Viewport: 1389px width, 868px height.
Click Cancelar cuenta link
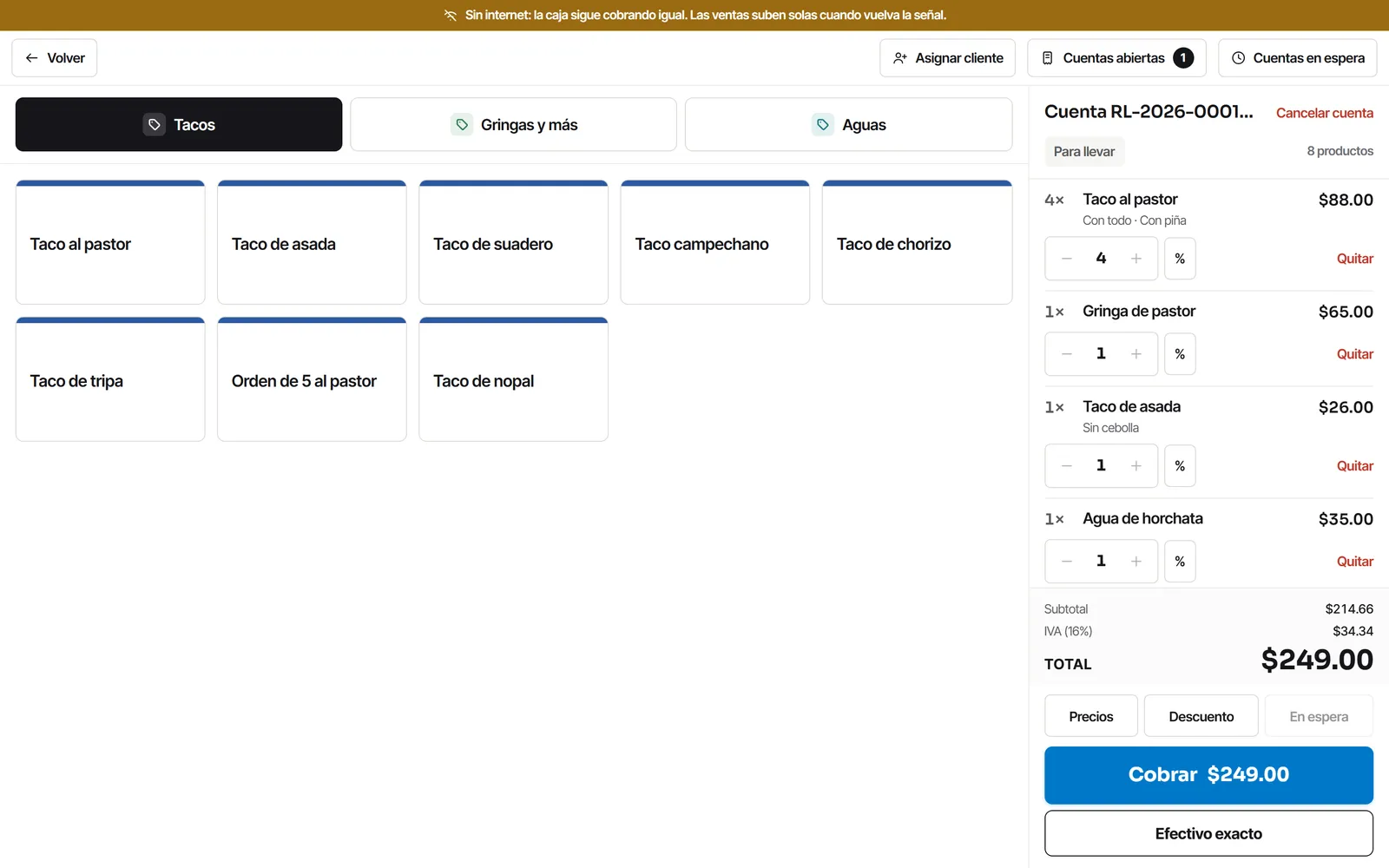click(x=1324, y=113)
